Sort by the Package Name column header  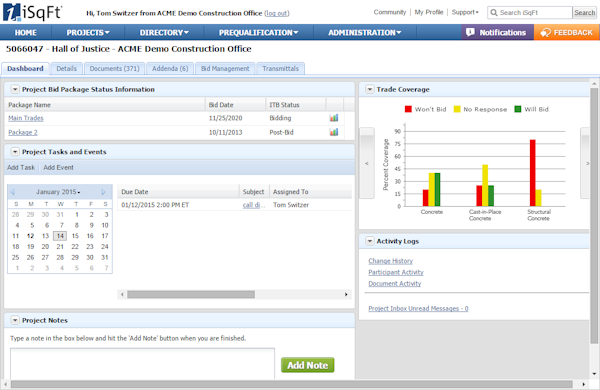point(105,104)
